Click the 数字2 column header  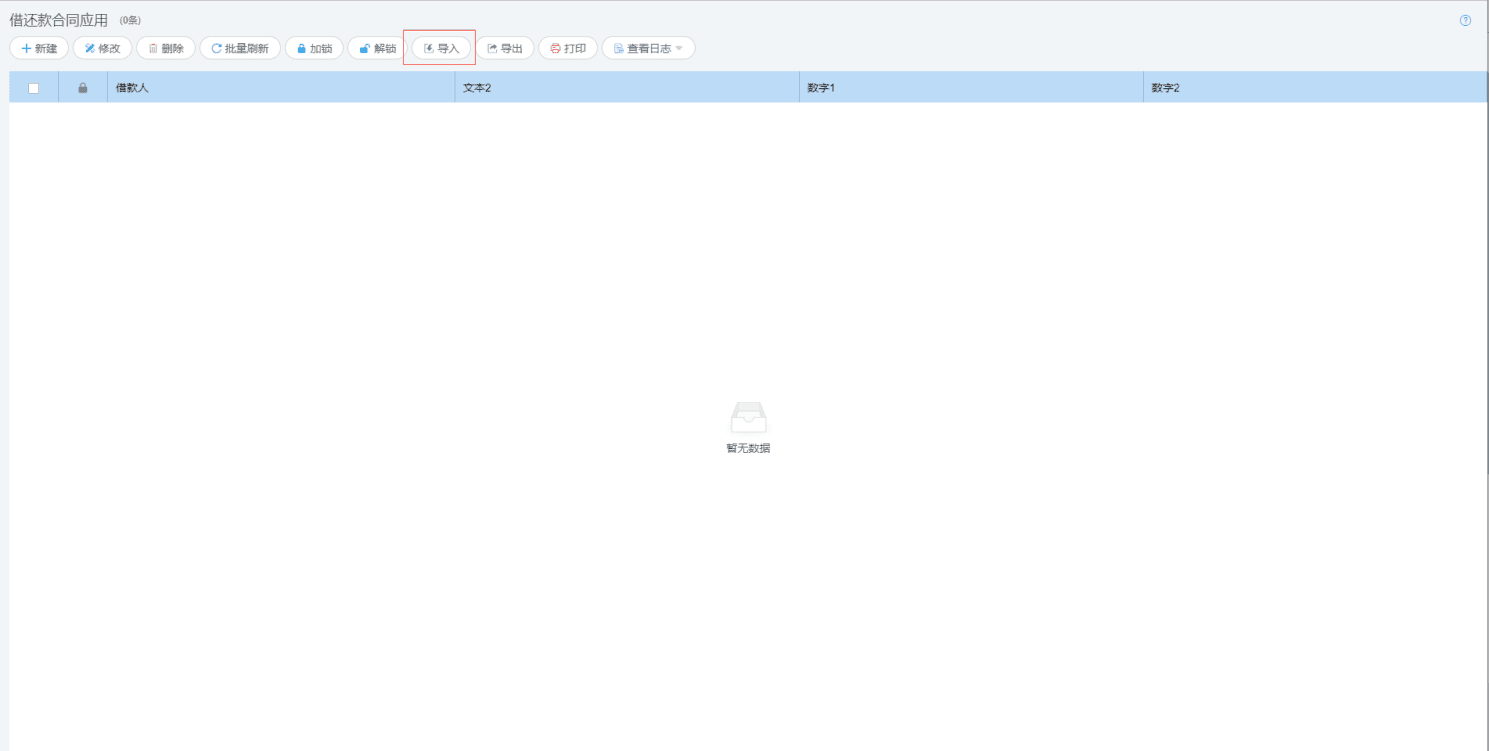pos(1315,88)
